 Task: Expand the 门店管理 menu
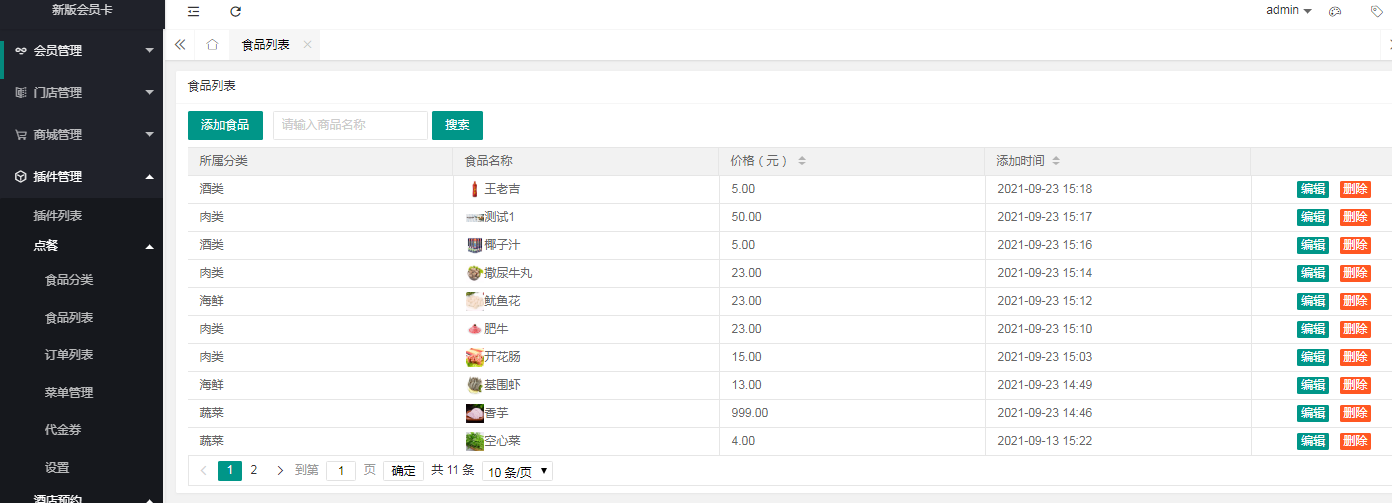pyautogui.click(x=149, y=92)
